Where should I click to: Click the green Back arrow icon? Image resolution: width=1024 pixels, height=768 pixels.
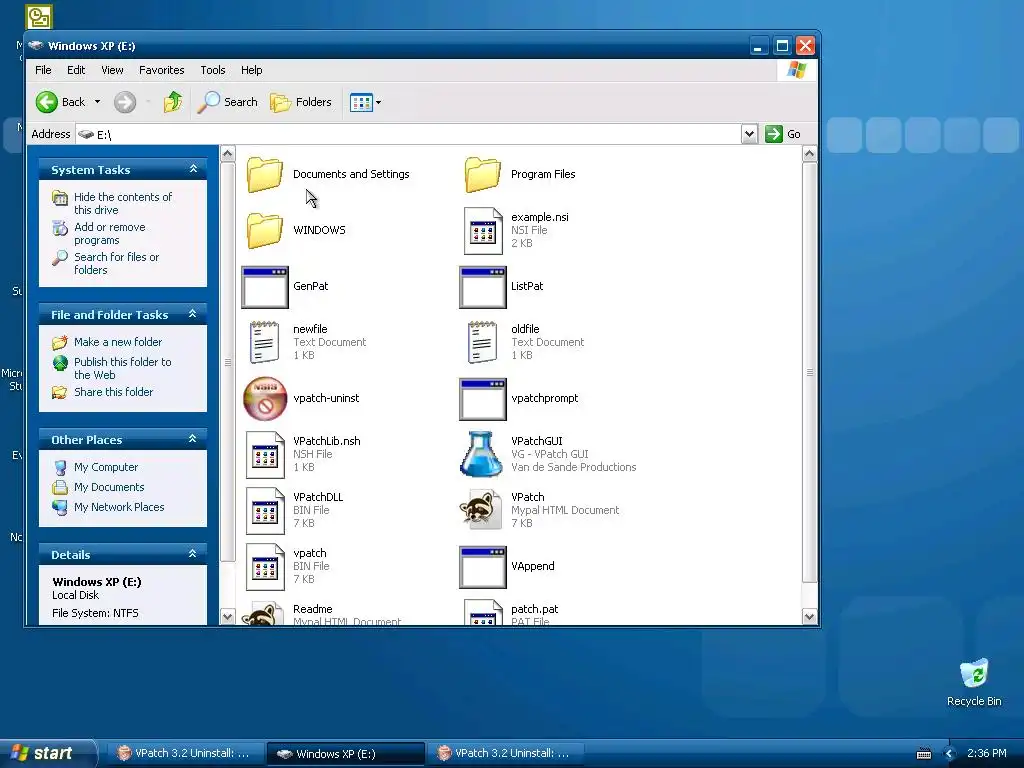coord(46,102)
